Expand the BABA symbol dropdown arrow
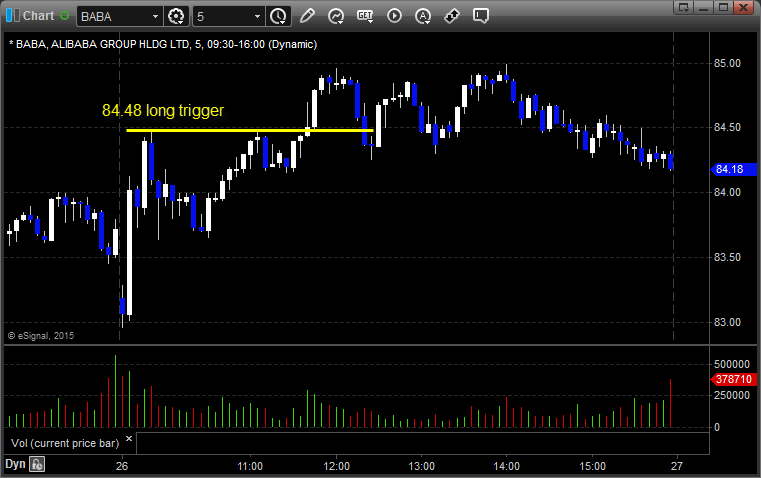This screenshot has height=478, width=761. (x=155, y=16)
